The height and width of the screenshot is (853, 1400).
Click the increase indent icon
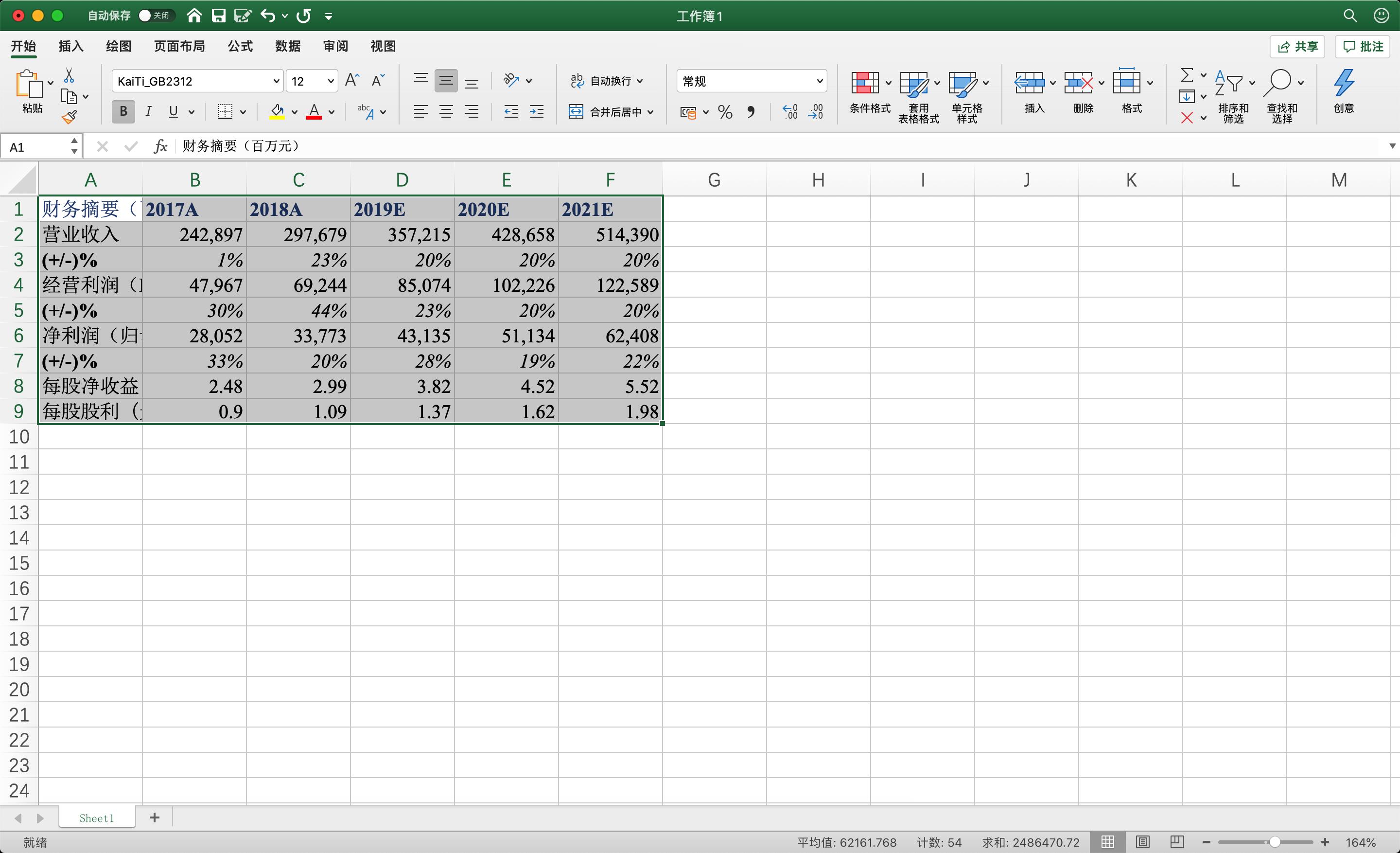click(x=536, y=112)
